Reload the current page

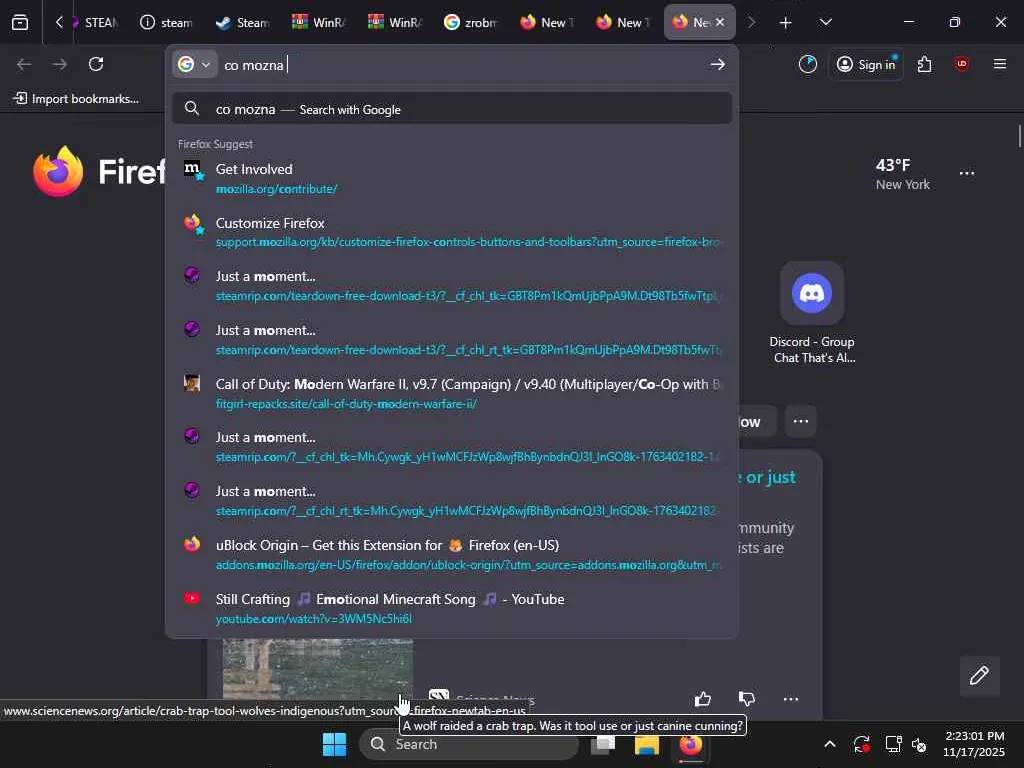[96, 64]
